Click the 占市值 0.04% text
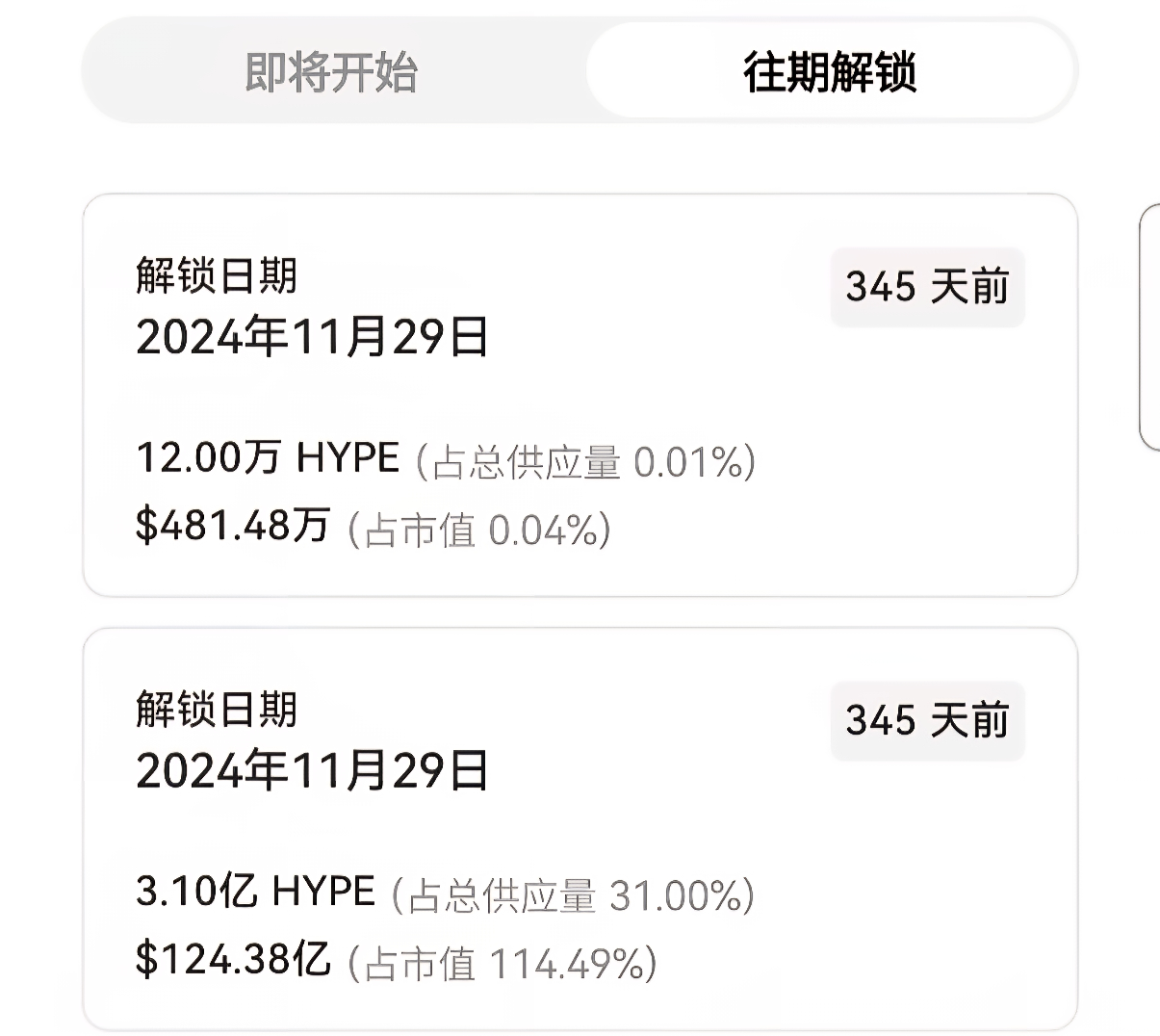 (x=478, y=531)
